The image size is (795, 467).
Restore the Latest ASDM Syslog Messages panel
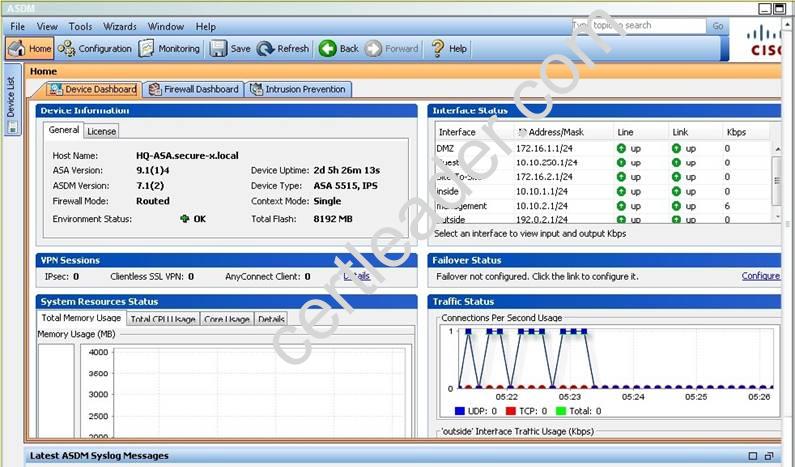[x=753, y=456]
